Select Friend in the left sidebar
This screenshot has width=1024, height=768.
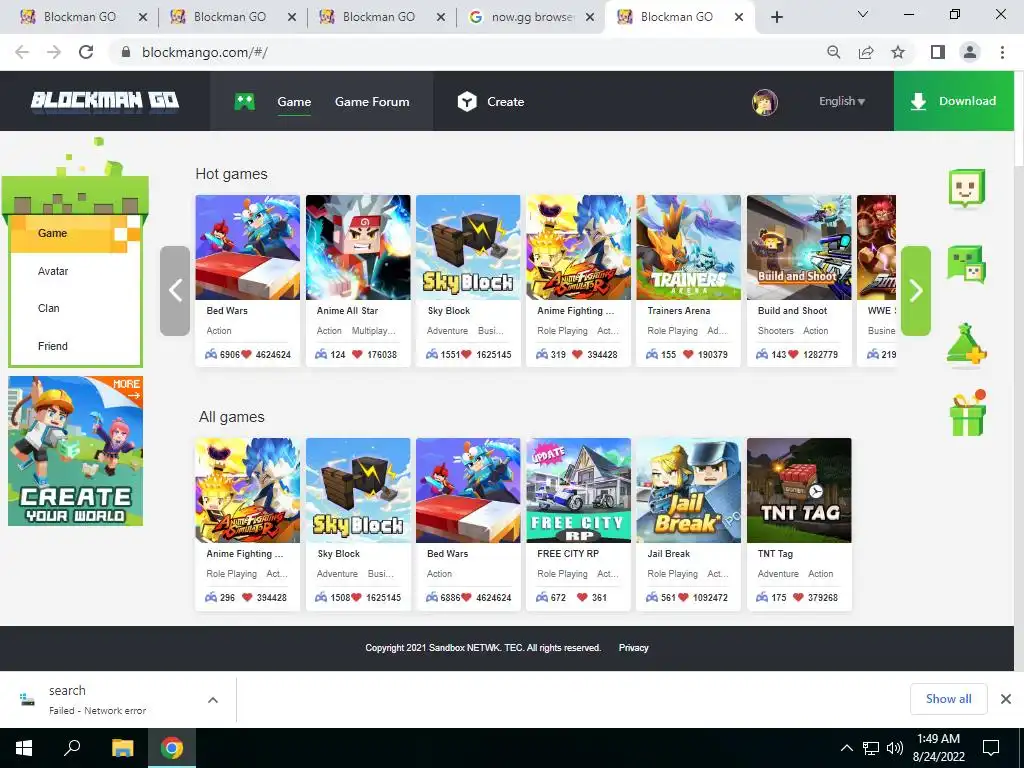click(x=52, y=346)
